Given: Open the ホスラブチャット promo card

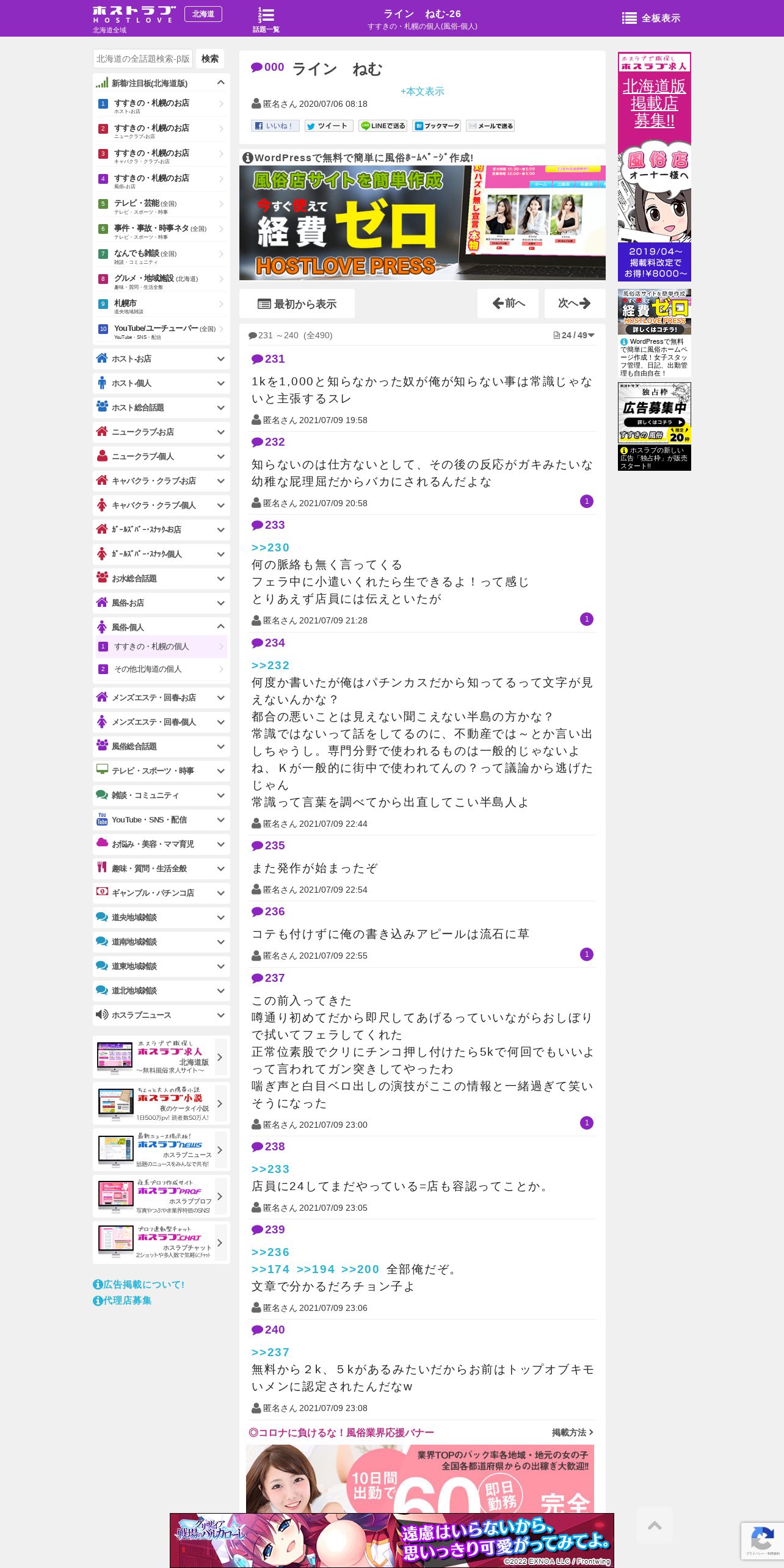Looking at the screenshot, I should coord(161,1243).
